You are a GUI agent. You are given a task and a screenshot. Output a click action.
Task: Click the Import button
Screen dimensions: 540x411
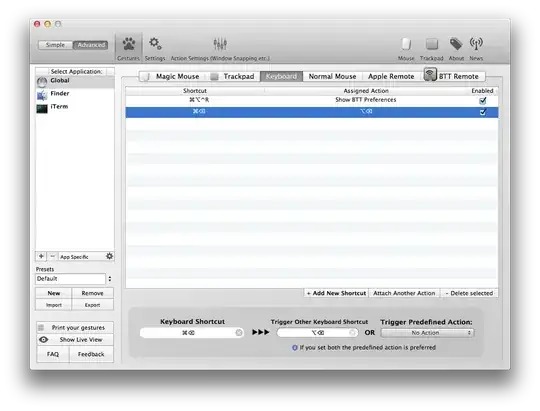54,305
